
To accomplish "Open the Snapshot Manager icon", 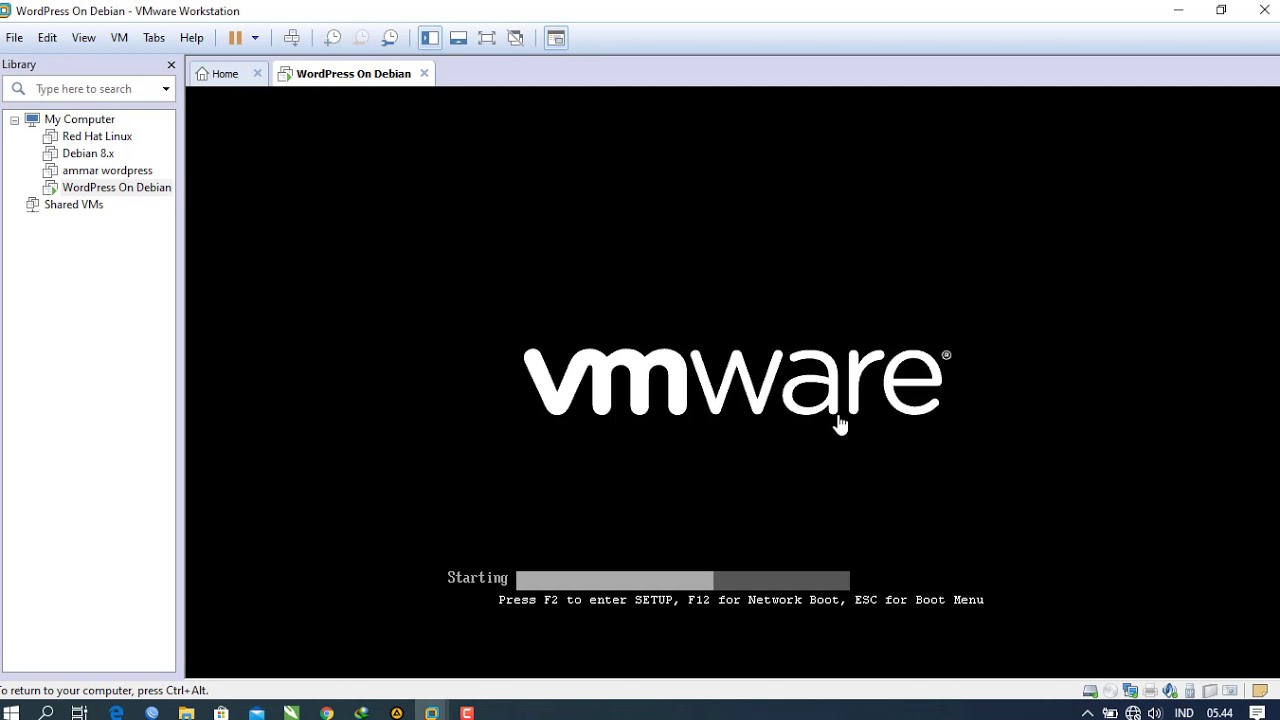I will click(390, 38).
